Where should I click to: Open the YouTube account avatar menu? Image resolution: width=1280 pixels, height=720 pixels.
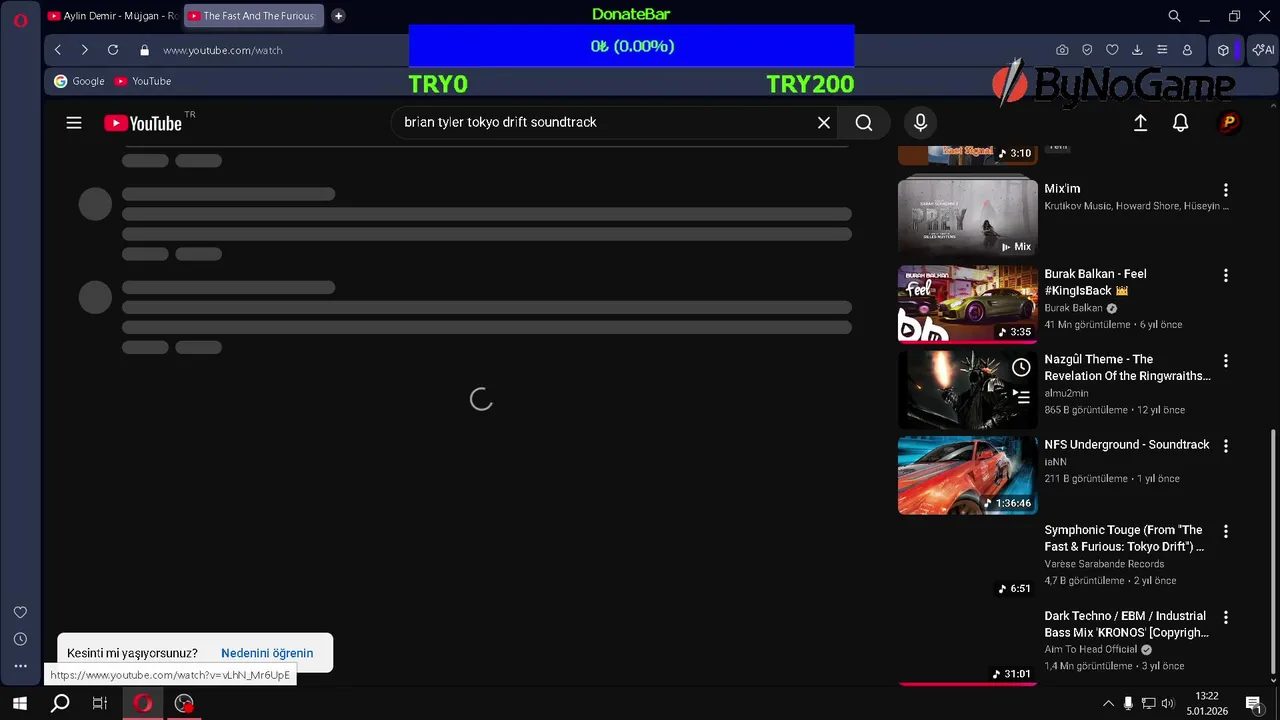point(1229,122)
